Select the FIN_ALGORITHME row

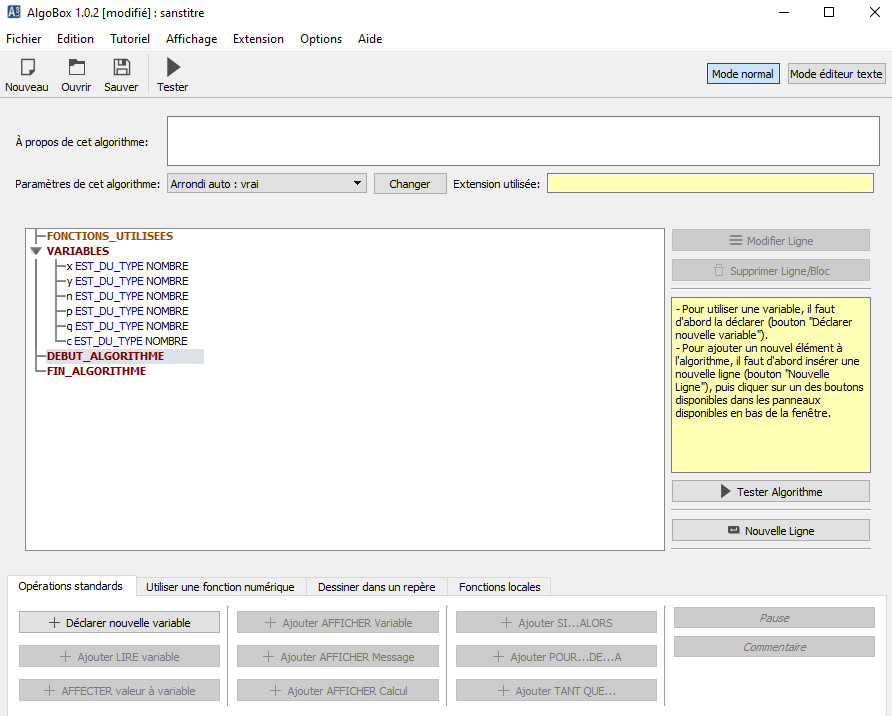(x=96, y=371)
